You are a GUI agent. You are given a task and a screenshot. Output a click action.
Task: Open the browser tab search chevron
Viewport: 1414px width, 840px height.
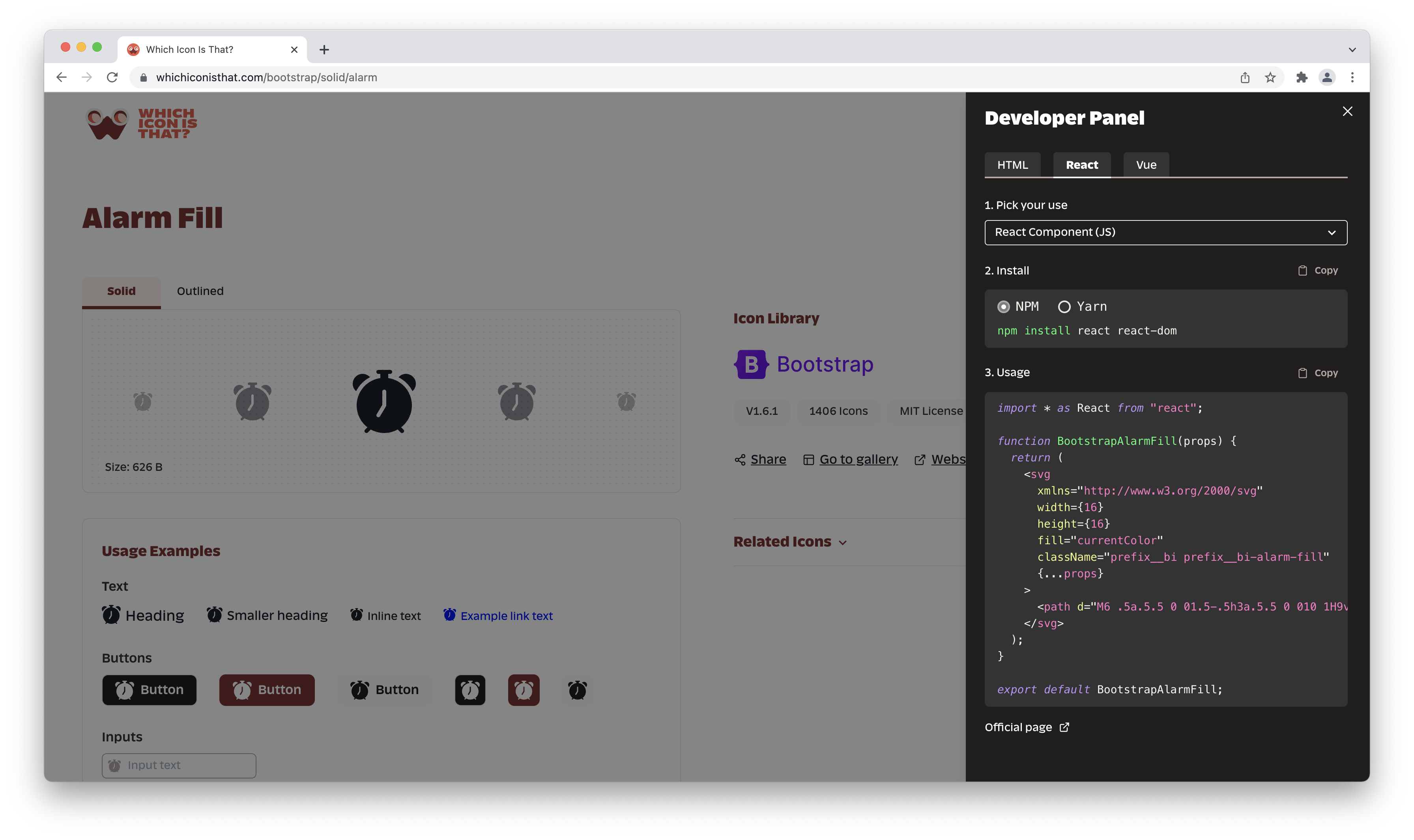coord(1352,49)
